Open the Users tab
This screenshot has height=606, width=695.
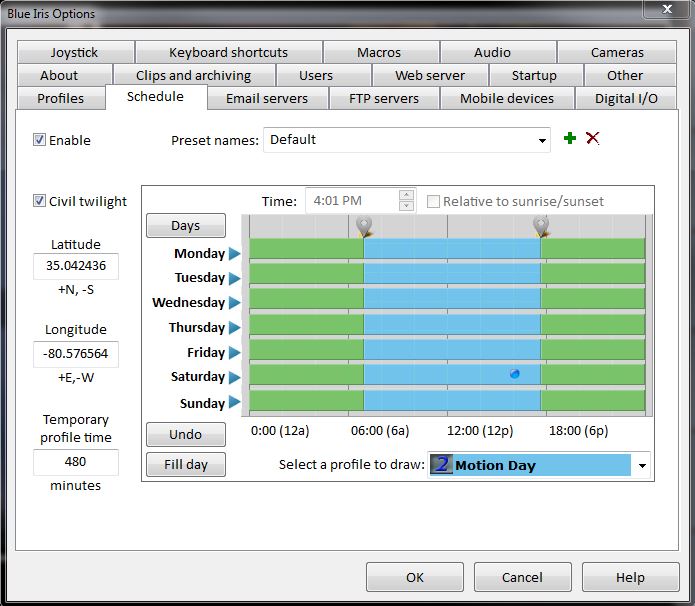324,75
